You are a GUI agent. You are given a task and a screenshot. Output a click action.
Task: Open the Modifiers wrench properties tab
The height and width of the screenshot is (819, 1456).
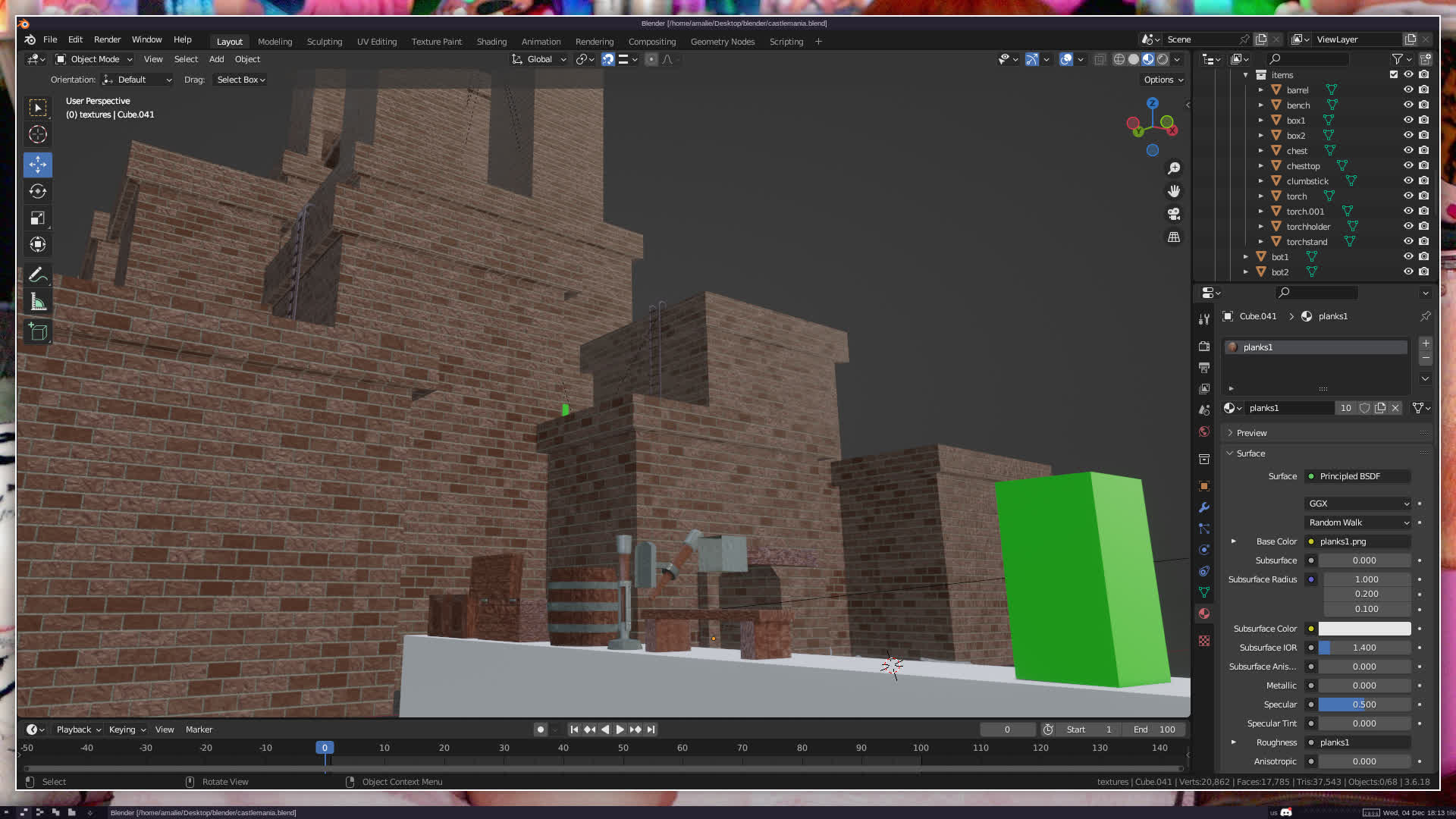1204,507
